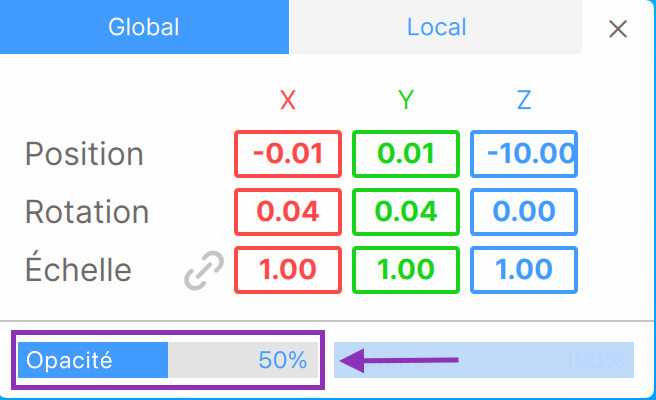Image resolution: width=656 pixels, height=400 pixels.
Task: Edit the Échelle Y scale field
Action: pos(406,270)
